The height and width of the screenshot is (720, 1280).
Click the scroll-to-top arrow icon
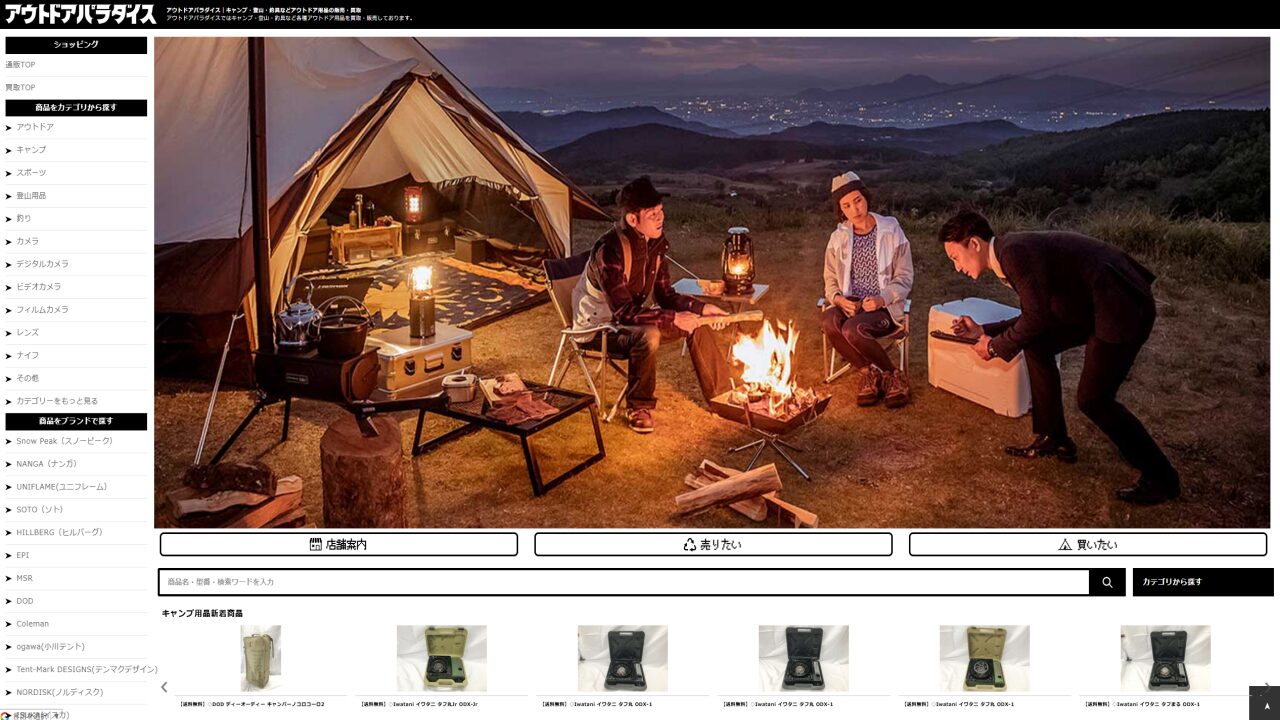(x=1264, y=704)
